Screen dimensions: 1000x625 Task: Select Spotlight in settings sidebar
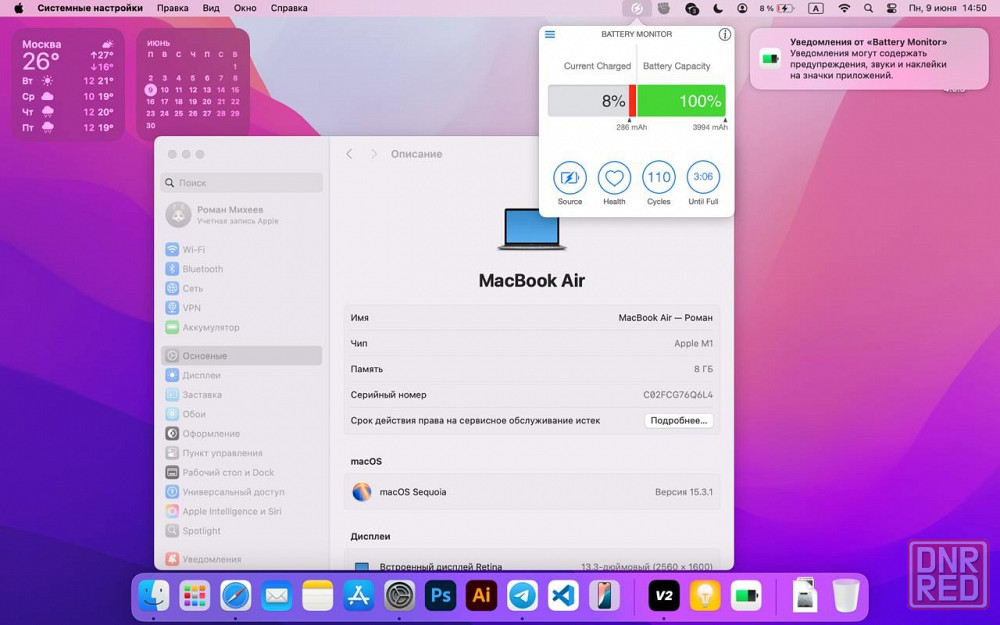click(242, 531)
